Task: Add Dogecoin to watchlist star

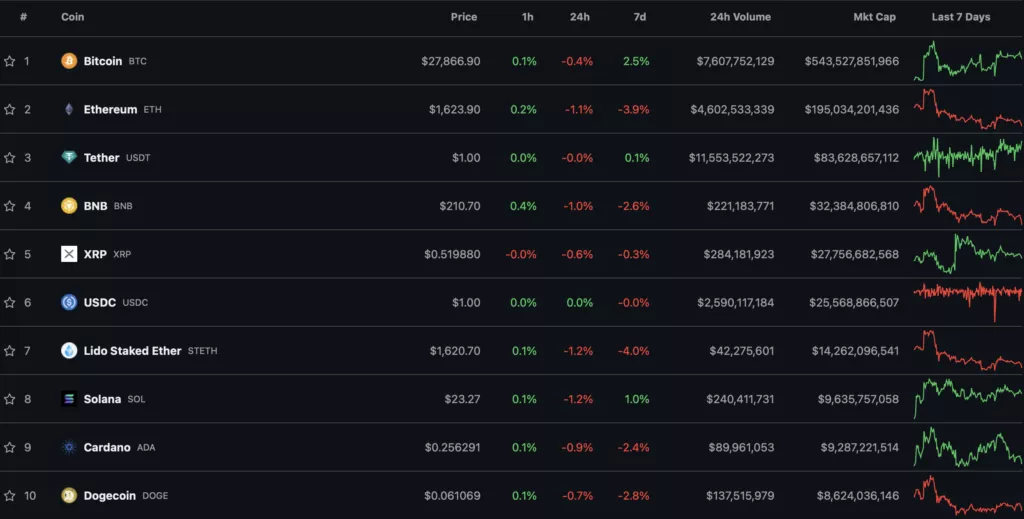Action: (10, 495)
